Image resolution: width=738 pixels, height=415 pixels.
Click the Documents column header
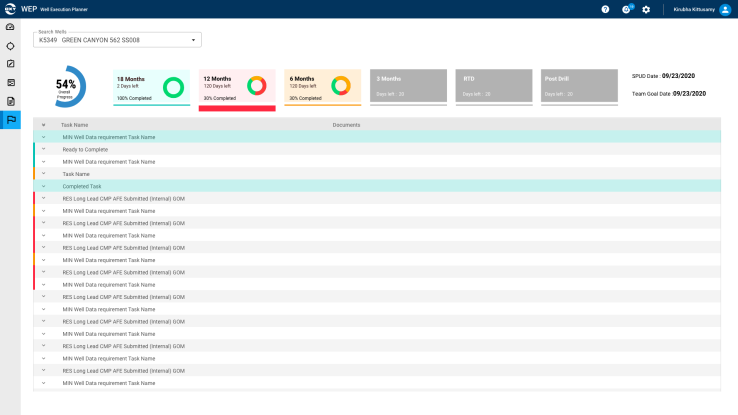(346, 125)
